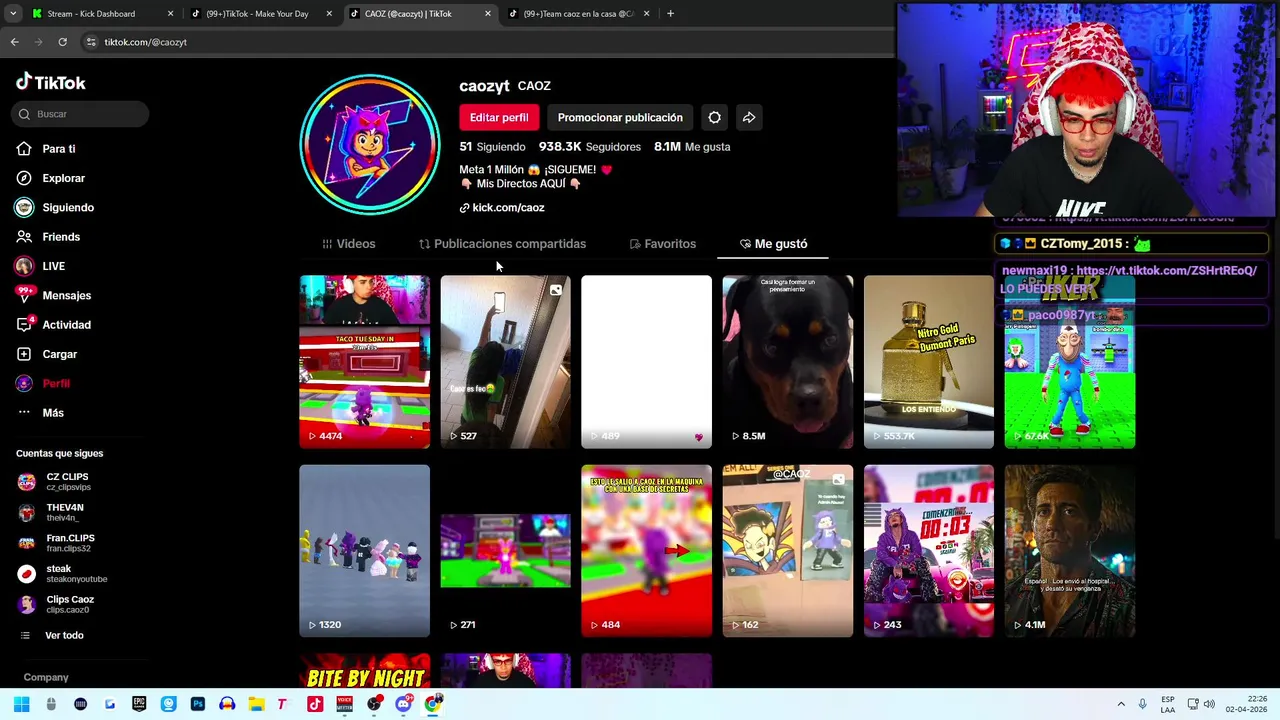The image size is (1280, 720).
Task: Open Voicemeeter from the taskbar
Action: [344, 704]
